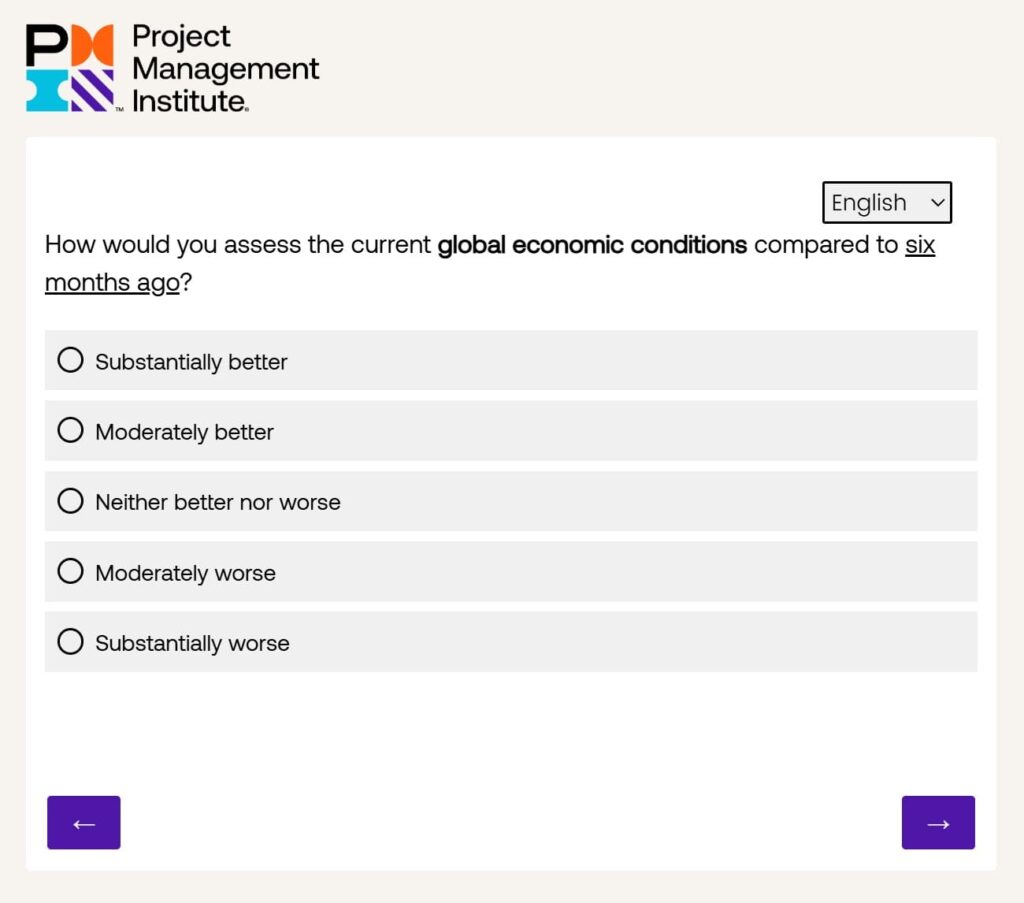Click the chevron on the language selector
The width and height of the screenshot is (1024, 903).
(937, 203)
